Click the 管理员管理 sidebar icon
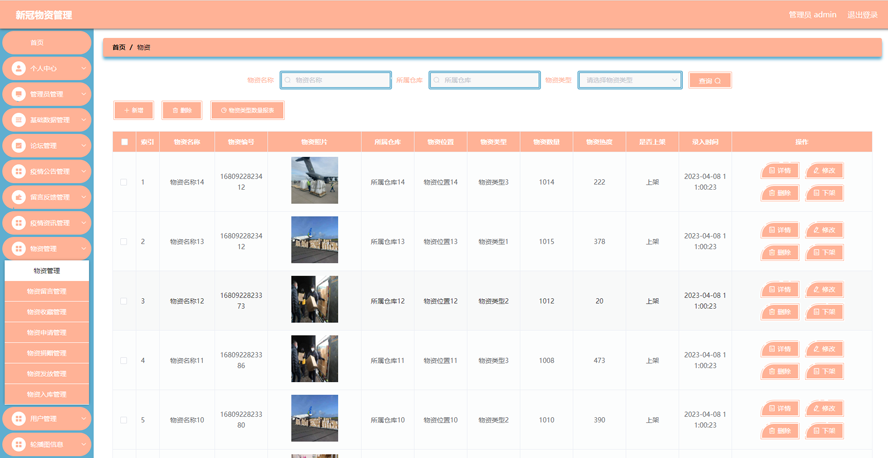 click(19, 94)
